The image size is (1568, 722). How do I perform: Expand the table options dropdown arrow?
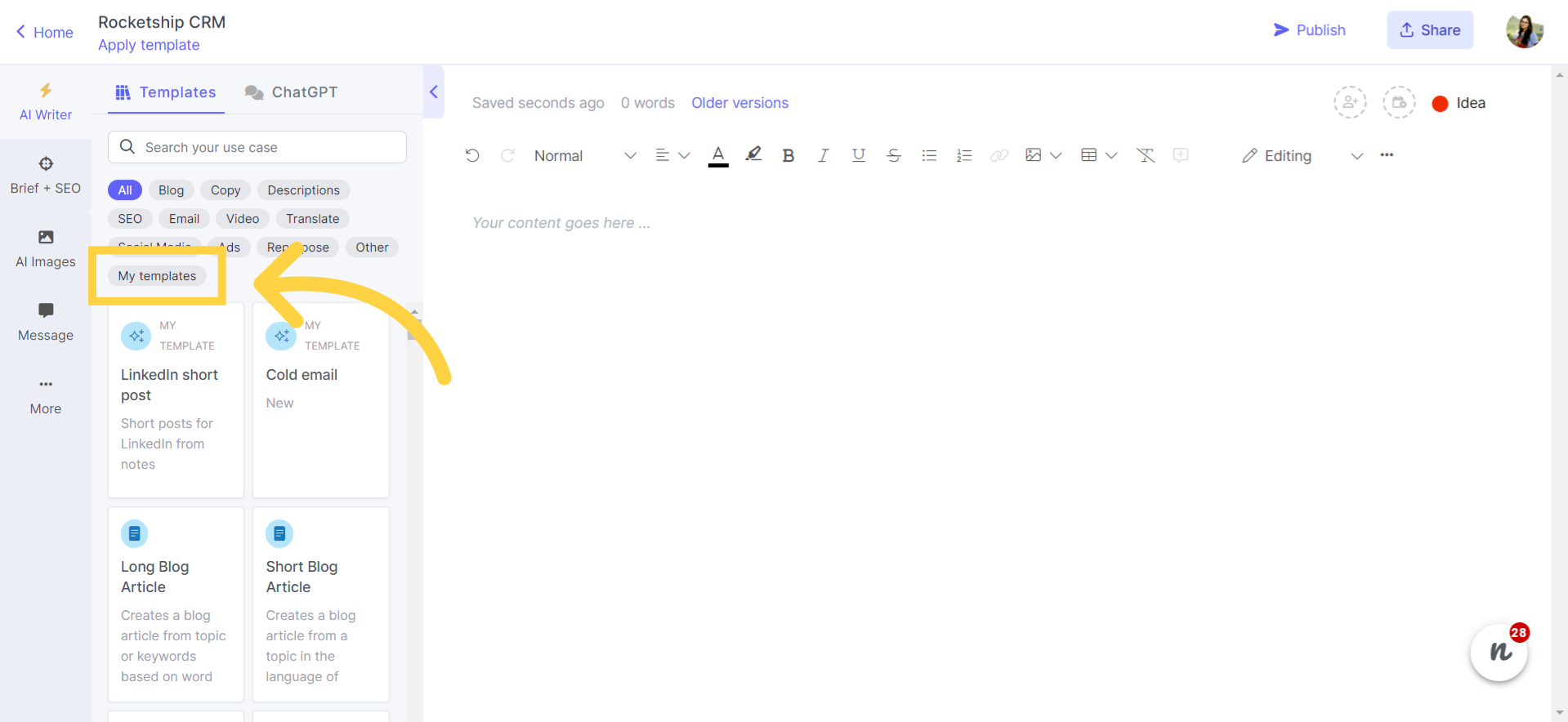click(x=1111, y=155)
